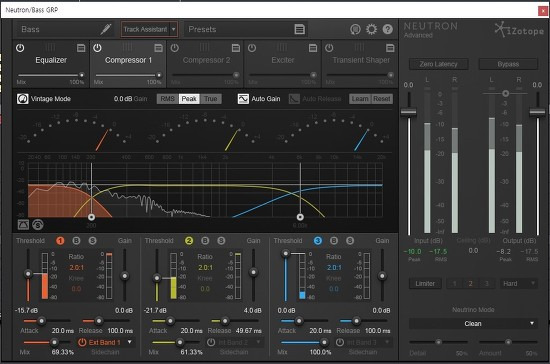Close the Neutron/Bass GRP window
550x364 pixels.
[x=543, y=11]
